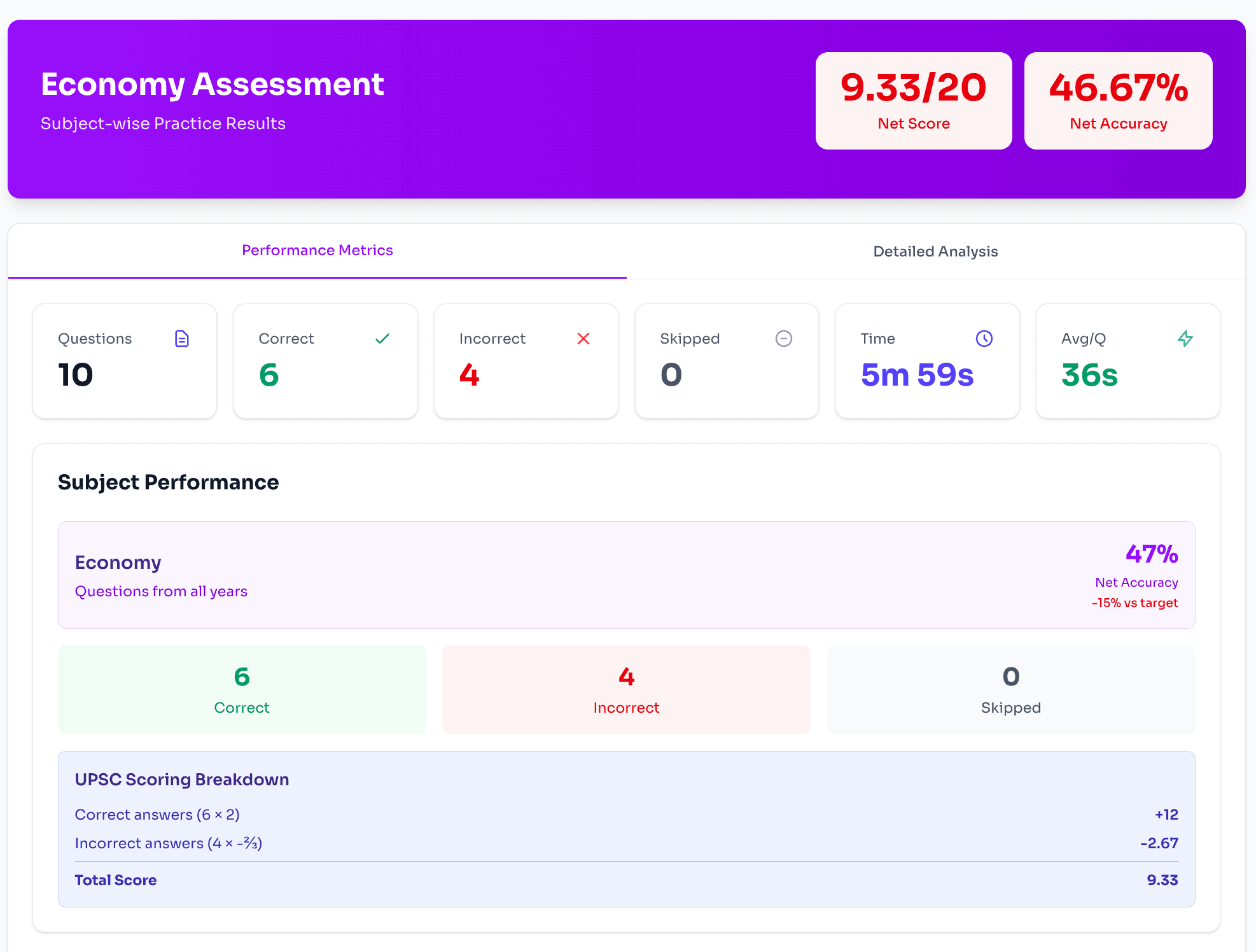Toggle the green Correct count box

pos(242,689)
